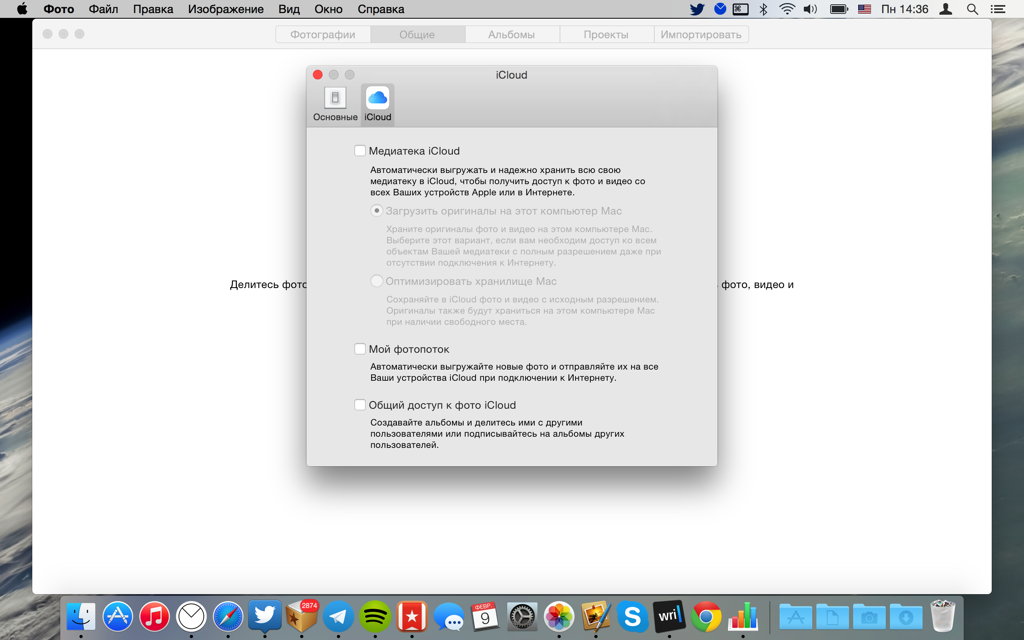The height and width of the screenshot is (640, 1024).
Task: Click the keyboard viewer menu bar icon
Action: (x=741, y=9)
